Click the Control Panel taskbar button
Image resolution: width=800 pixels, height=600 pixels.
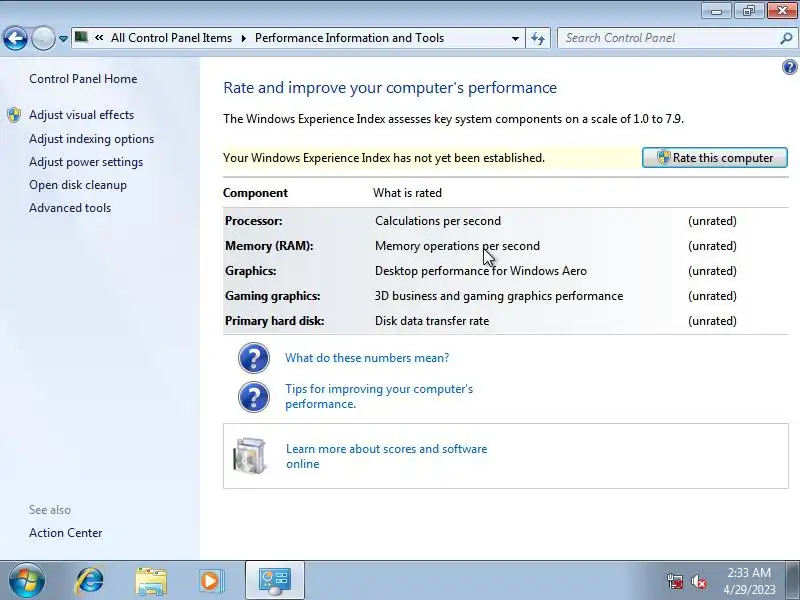275,580
